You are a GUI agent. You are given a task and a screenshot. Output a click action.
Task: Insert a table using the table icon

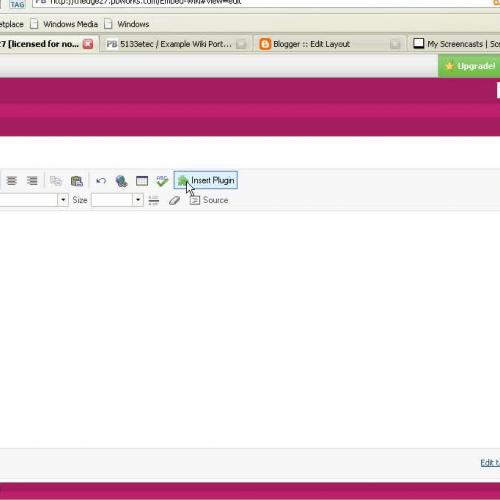click(142, 181)
